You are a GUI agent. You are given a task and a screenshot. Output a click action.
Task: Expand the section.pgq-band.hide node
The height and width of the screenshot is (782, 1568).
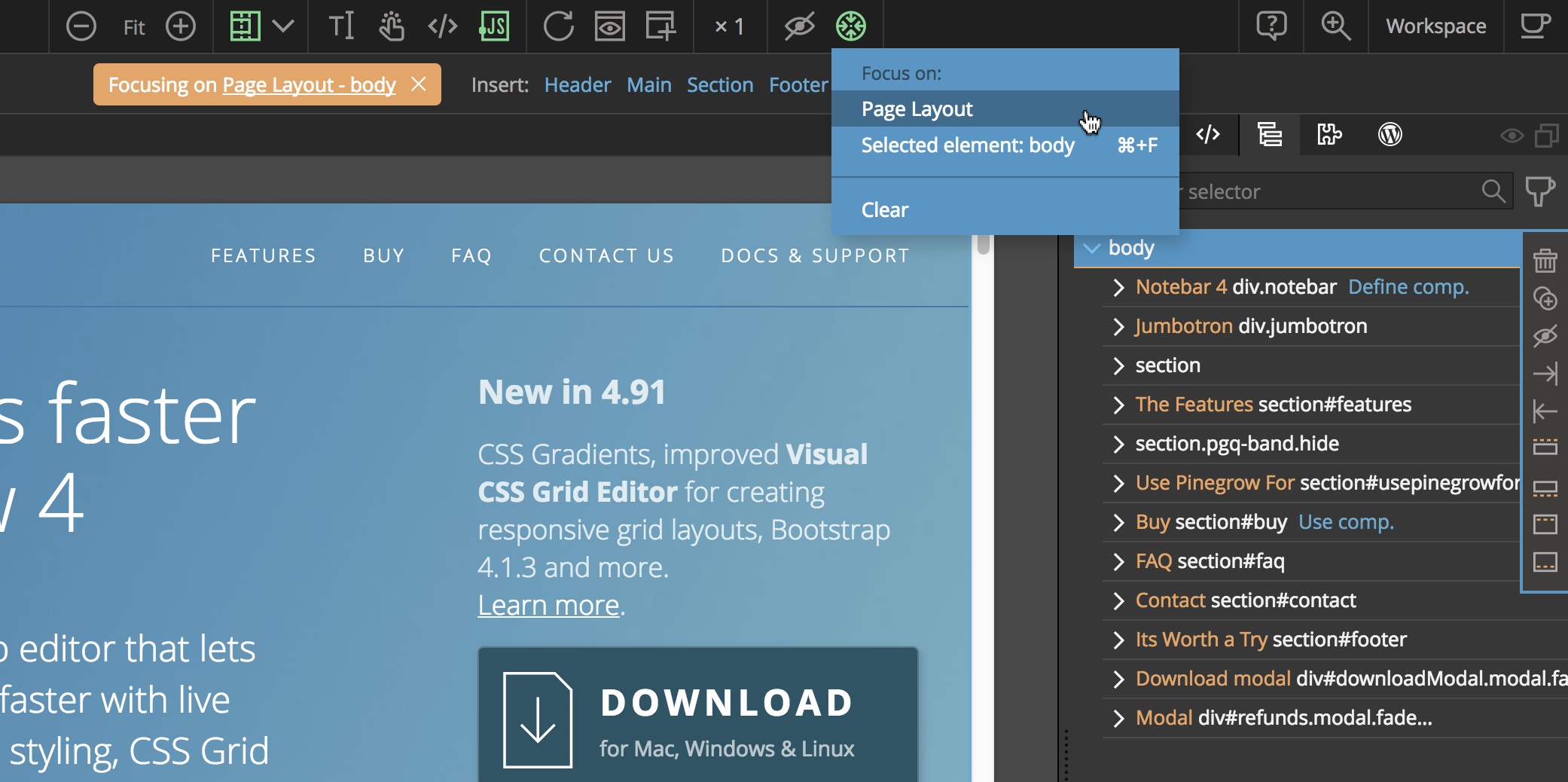pos(1118,444)
